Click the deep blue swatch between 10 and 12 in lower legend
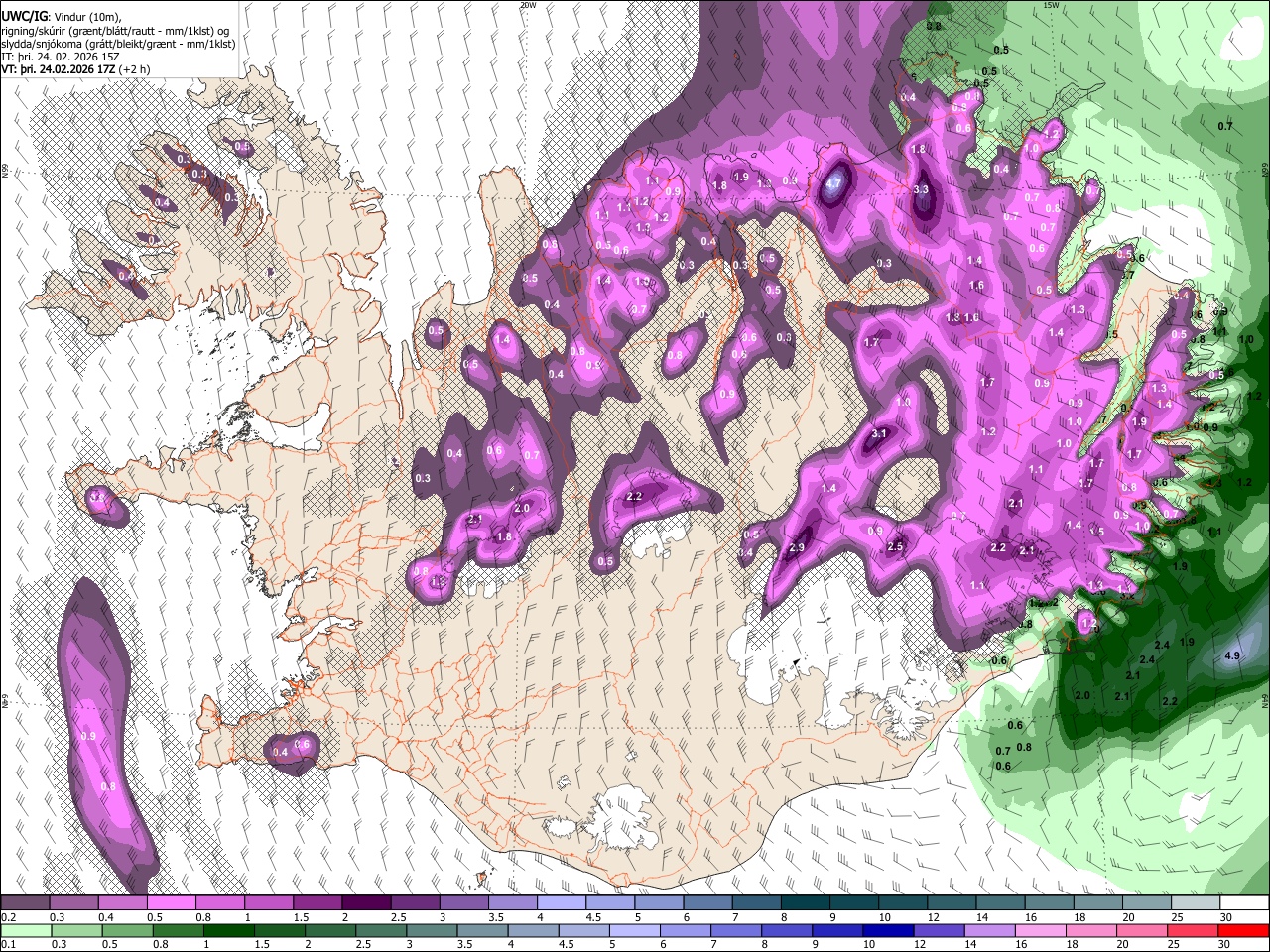Image resolution: width=1270 pixels, height=952 pixels. coord(888,930)
